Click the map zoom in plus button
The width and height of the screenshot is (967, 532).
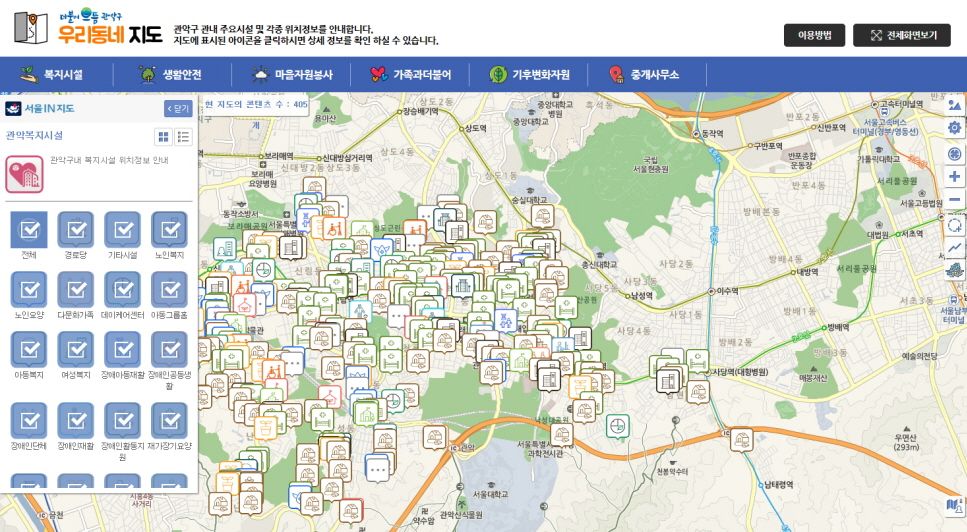pyautogui.click(x=955, y=176)
